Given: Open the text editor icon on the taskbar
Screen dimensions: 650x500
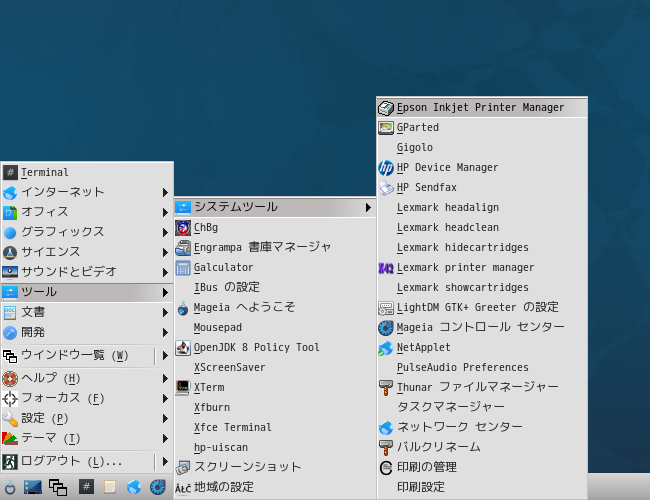Looking at the screenshot, I should click(x=110, y=487).
